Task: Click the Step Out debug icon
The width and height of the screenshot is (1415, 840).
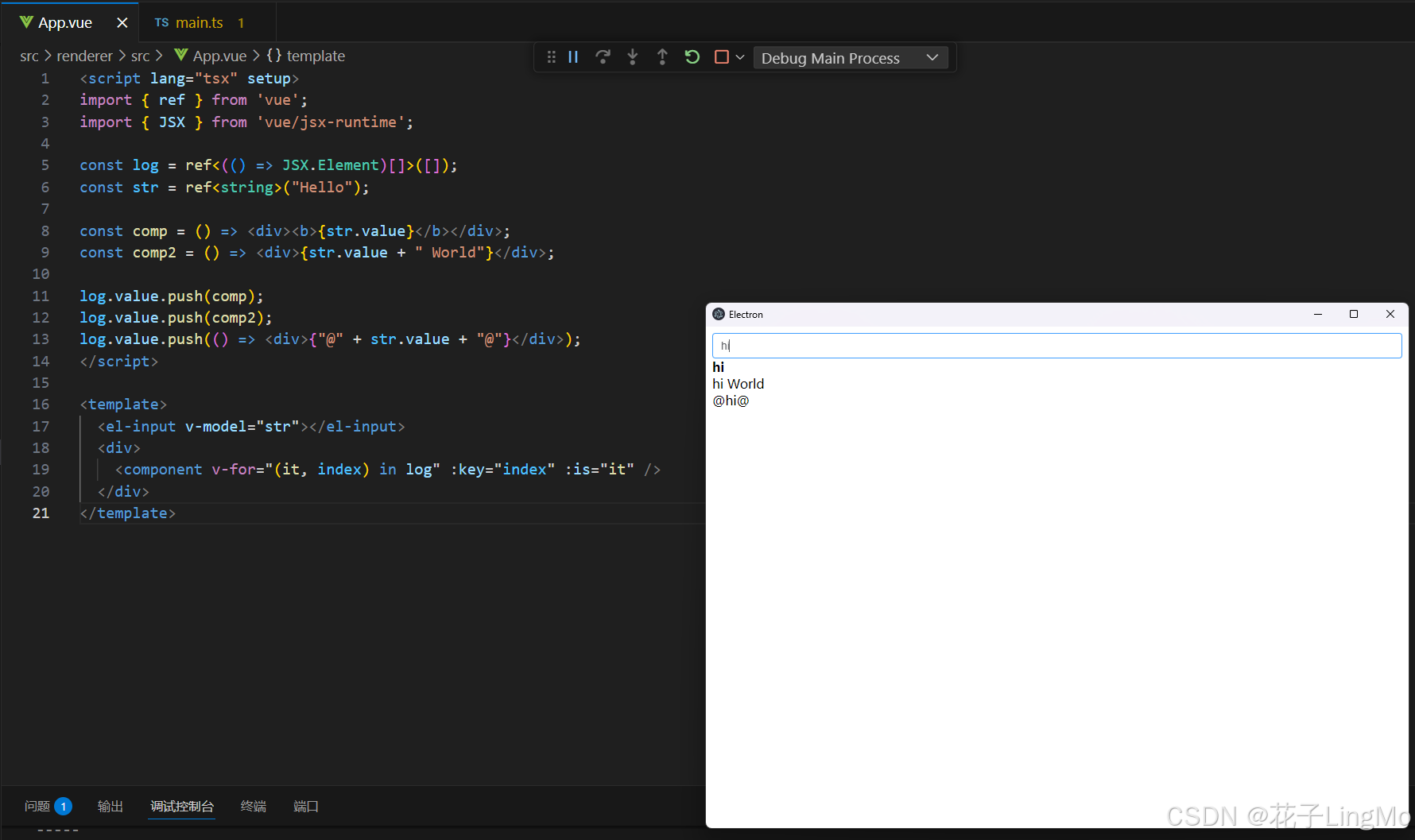Action: [x=662, y=57]
